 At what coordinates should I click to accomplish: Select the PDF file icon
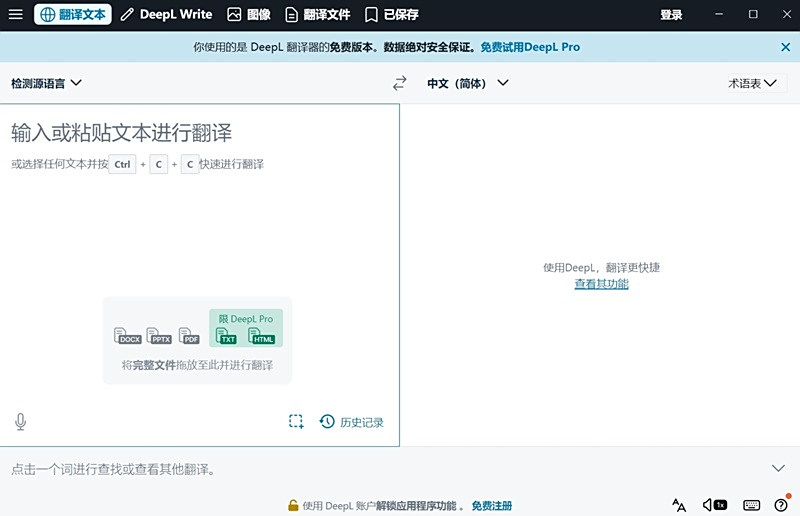point(189,336)
